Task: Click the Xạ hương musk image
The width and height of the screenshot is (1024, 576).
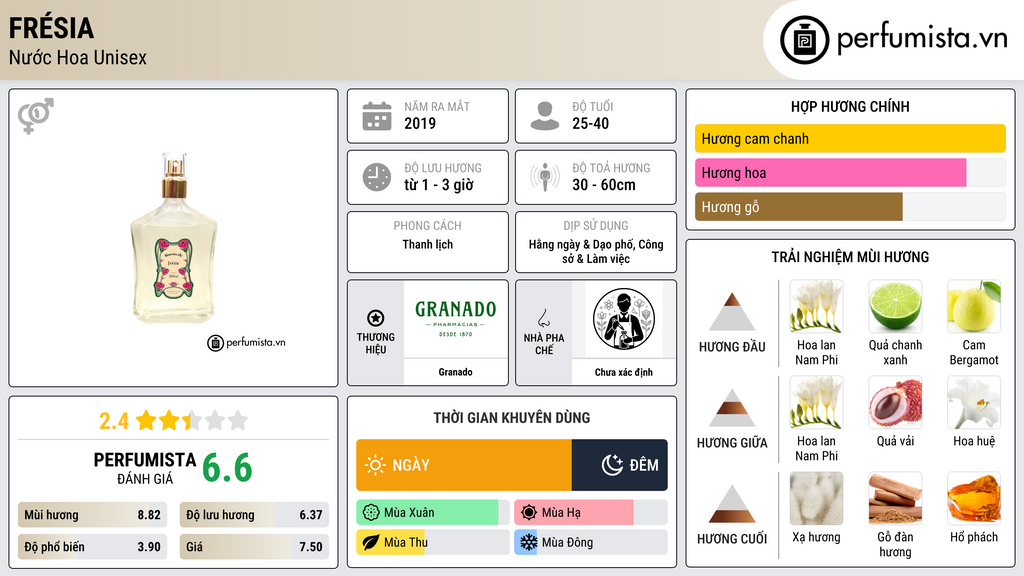Action: coord(816,499)
